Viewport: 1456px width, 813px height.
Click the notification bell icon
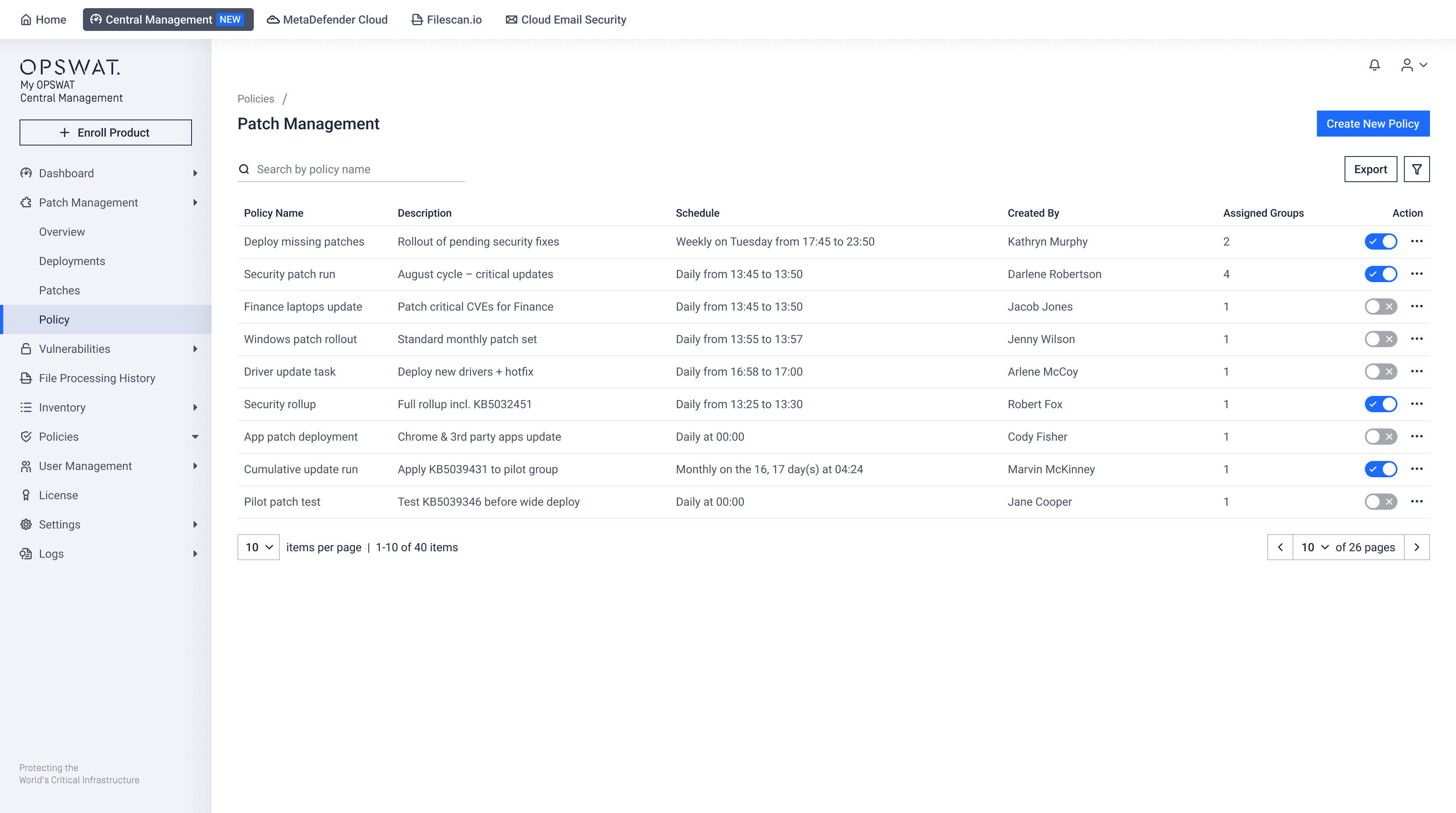pyautogui.click(x=1374, y=65)
